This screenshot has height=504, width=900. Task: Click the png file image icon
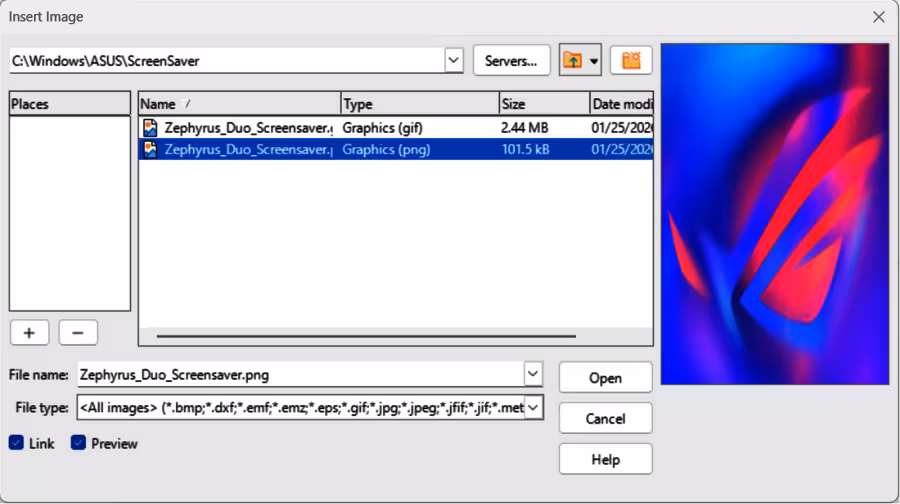pyautogui.click(x=150, y=149)
